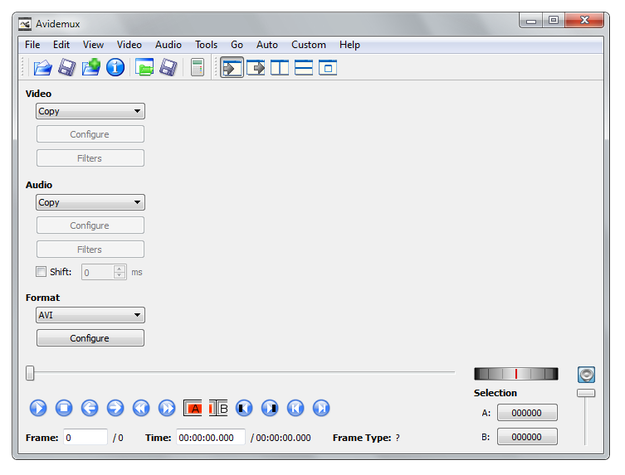
Task: Increase the Shift value with up arrow
Action: [x=120, y=268]
